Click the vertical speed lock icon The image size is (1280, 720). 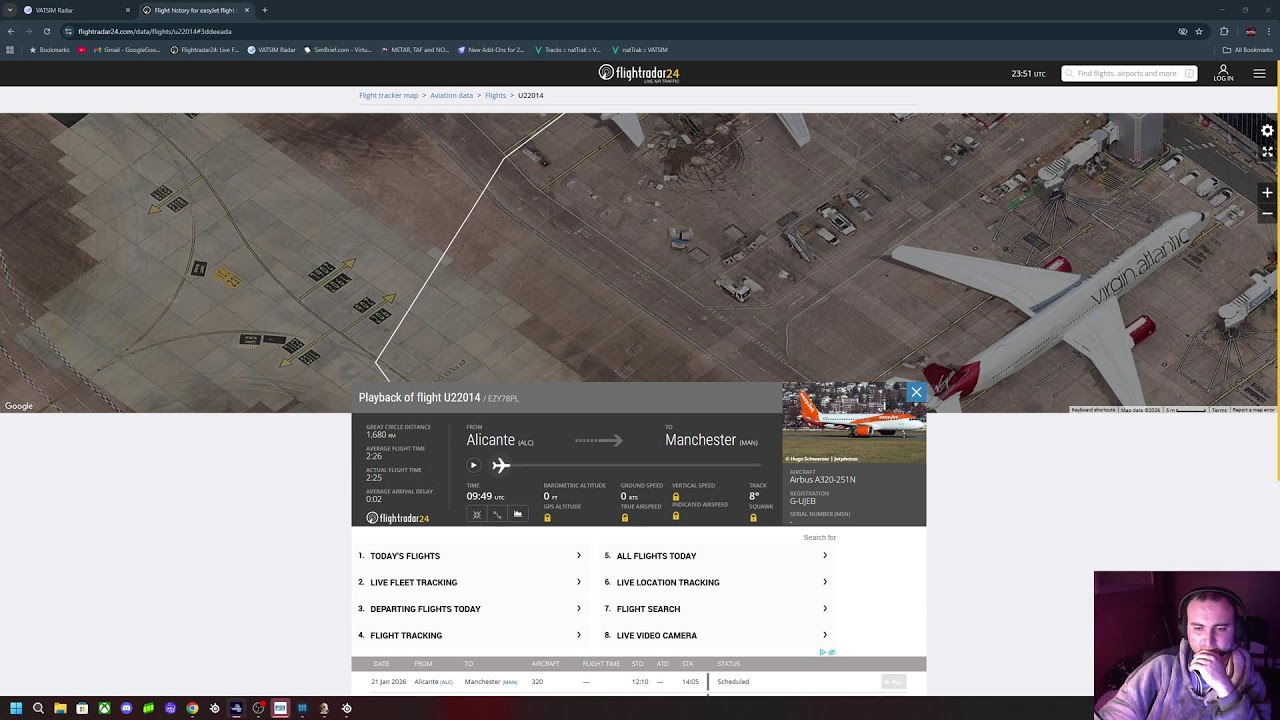tap(676, 497)
